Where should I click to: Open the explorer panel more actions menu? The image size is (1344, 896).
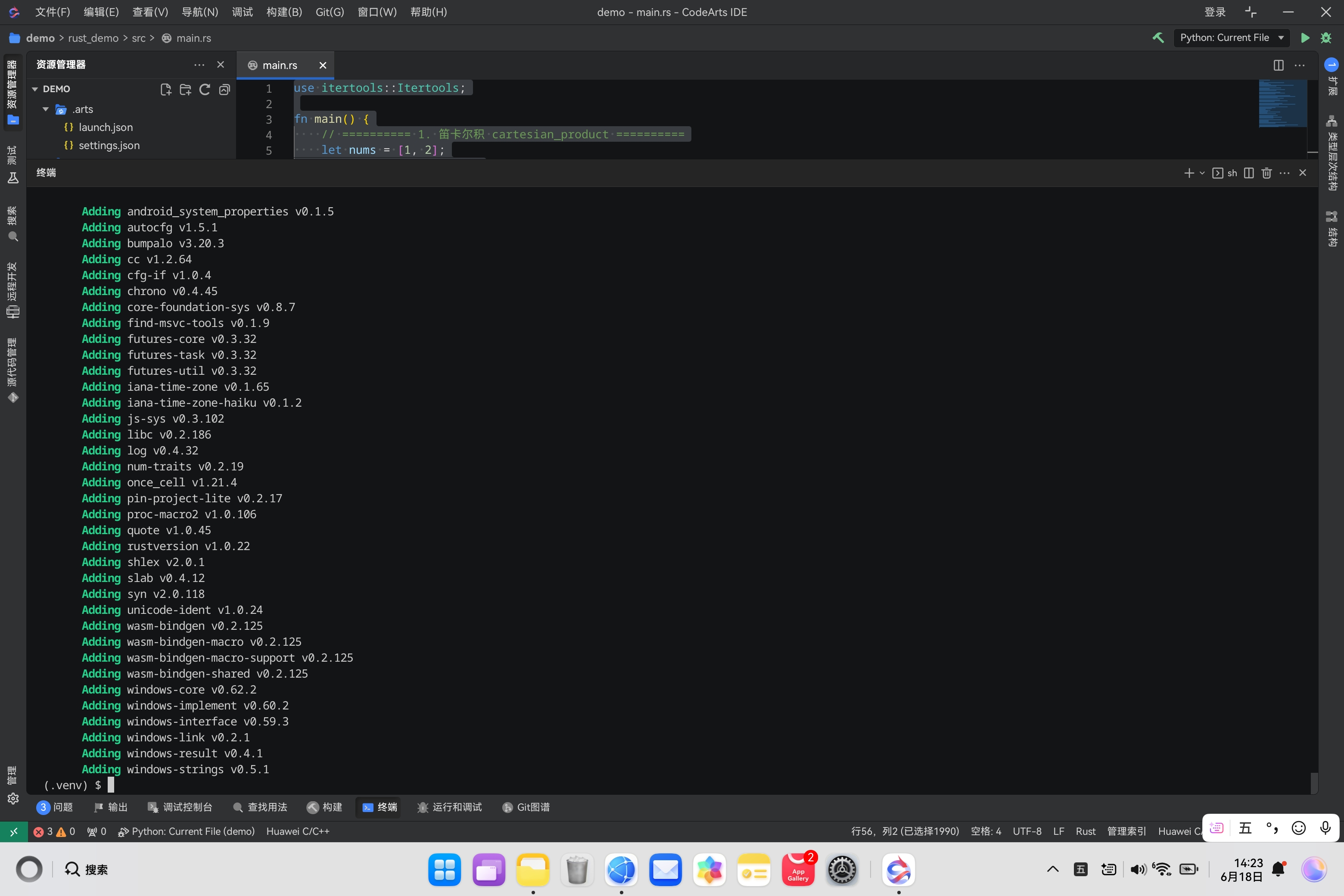[x=199, y=65]
